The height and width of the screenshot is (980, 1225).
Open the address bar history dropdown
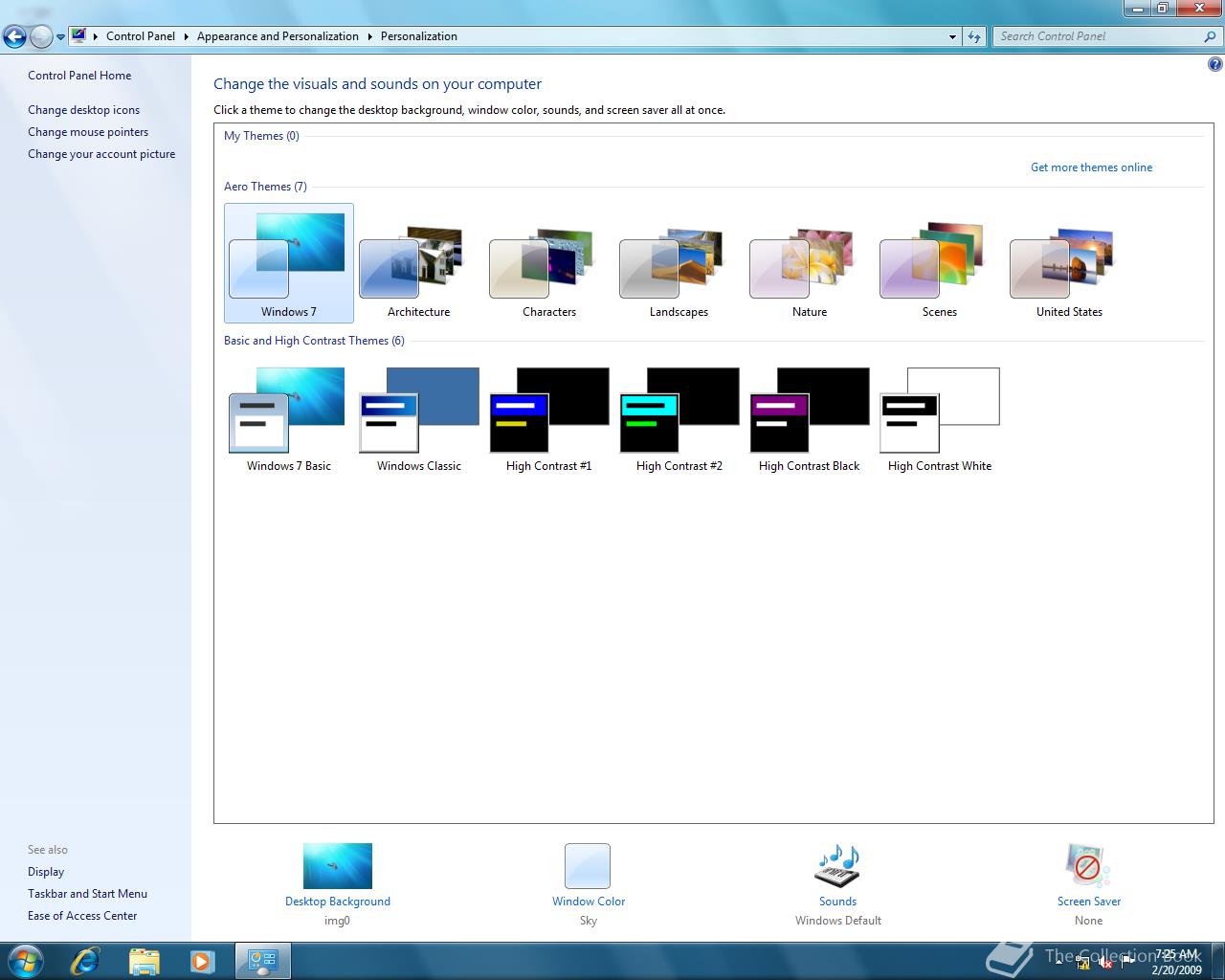click(952, 36)
